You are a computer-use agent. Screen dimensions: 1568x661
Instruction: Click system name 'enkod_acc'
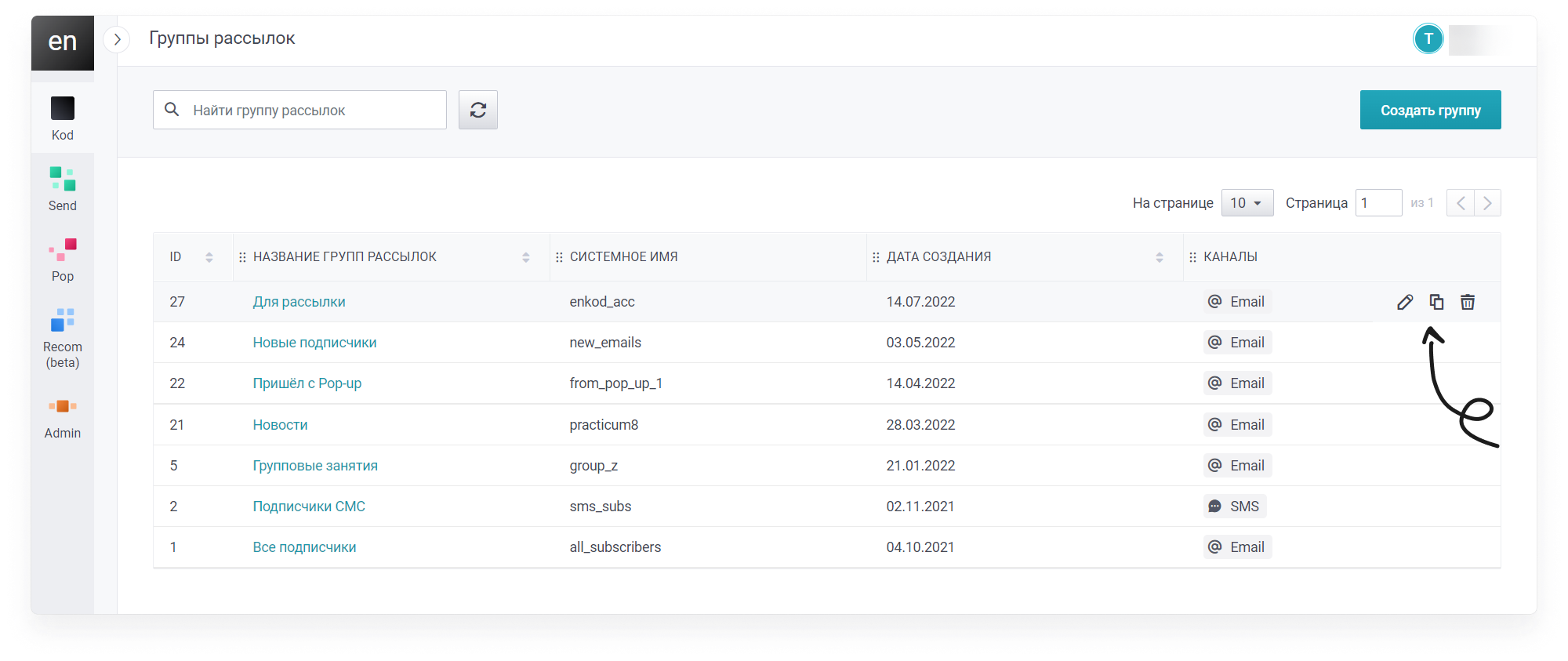tap(602, 302)
